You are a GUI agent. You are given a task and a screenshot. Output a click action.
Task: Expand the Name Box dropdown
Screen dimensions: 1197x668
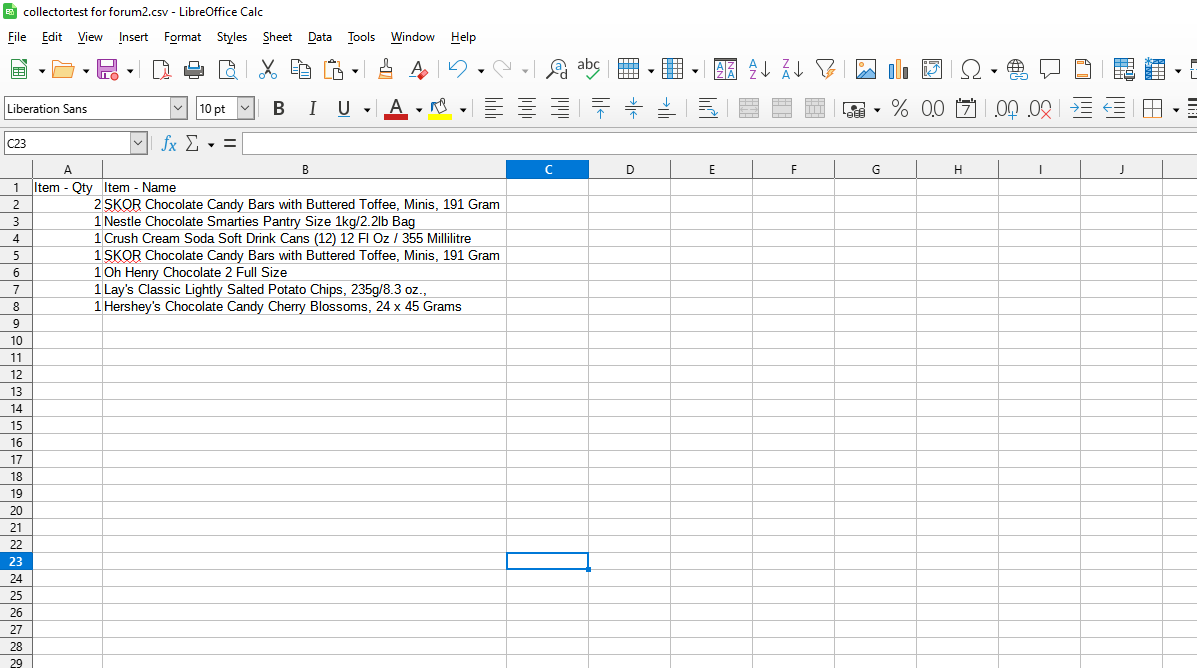pos(137,144)
